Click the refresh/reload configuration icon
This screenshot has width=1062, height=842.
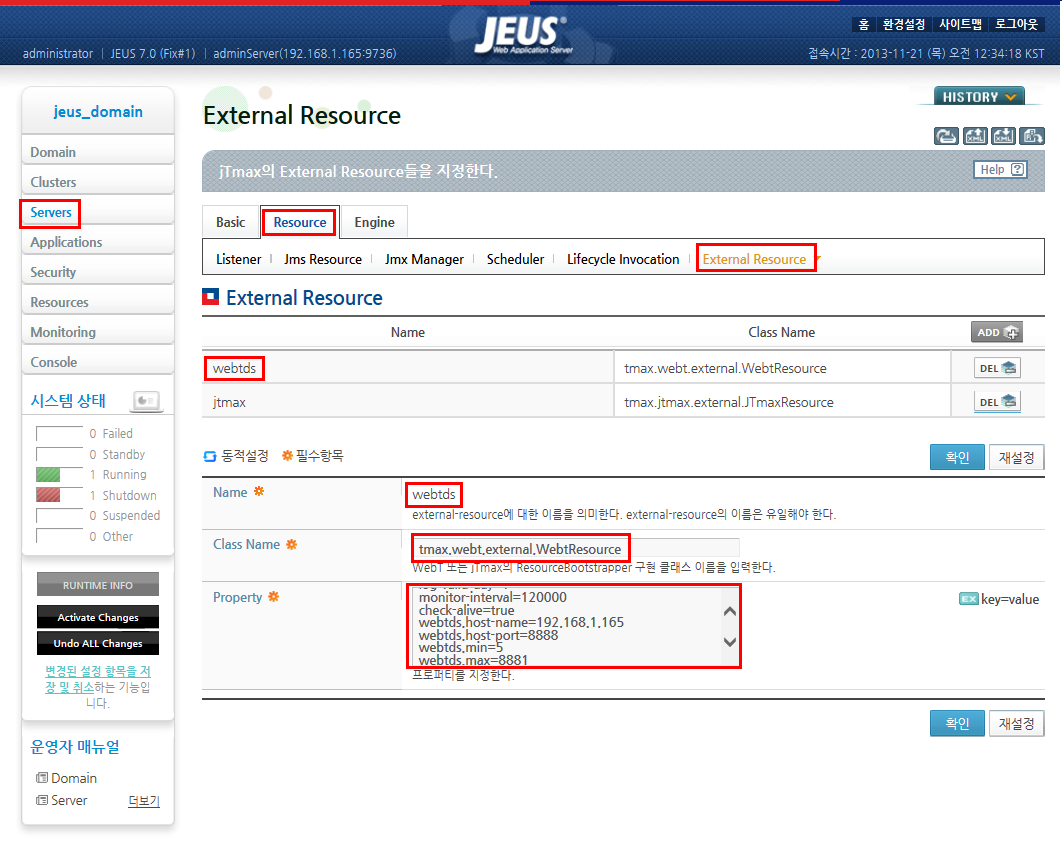click(946, 136)
